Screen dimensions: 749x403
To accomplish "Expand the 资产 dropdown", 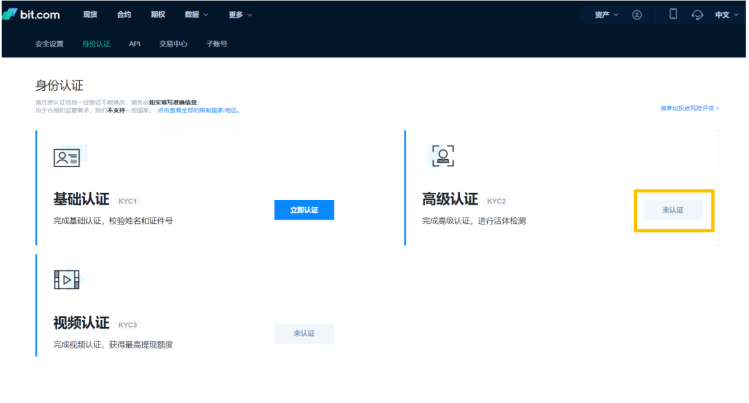I will pyautogui.click(x=607, y=15).
